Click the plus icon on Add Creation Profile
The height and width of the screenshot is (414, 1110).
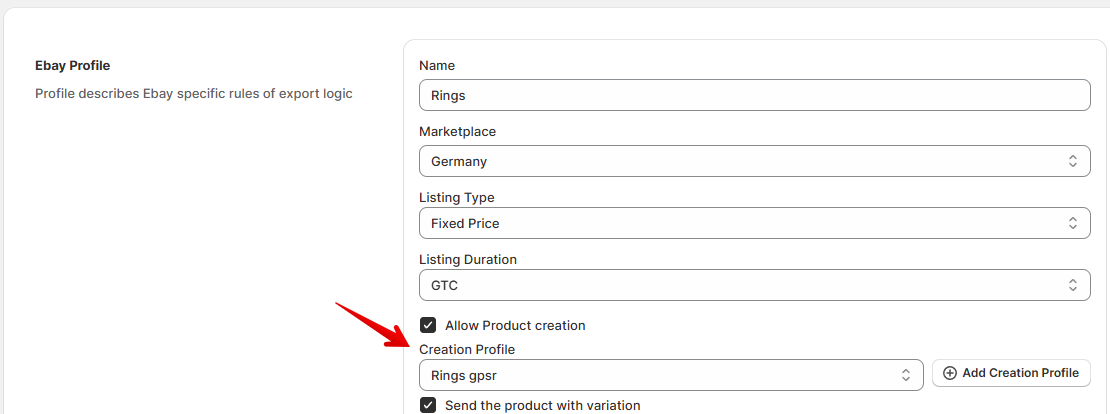(950, 373)
